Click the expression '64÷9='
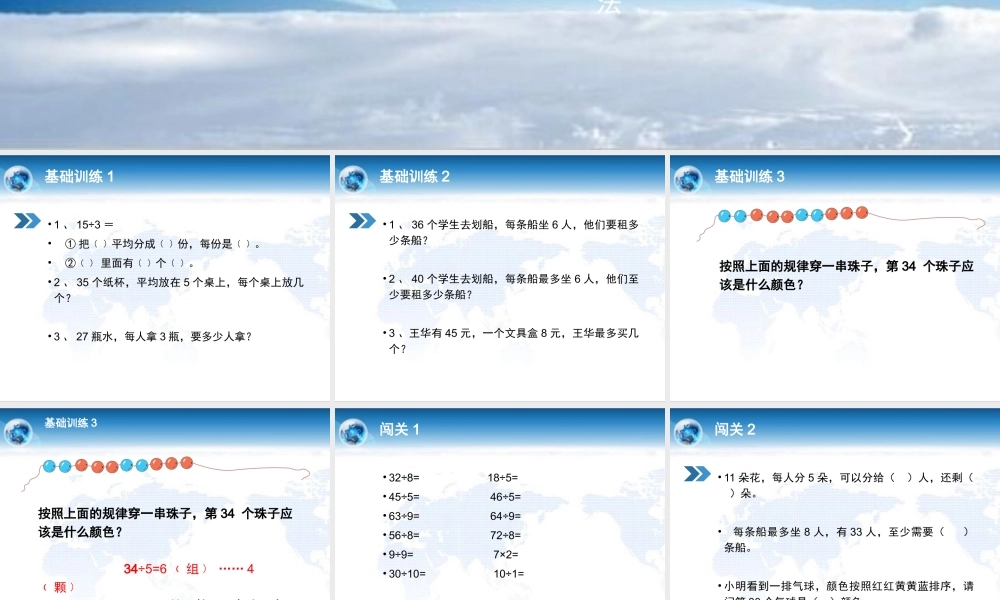Viewport: 1000px width, 600px height. click(x=505, y=516)
